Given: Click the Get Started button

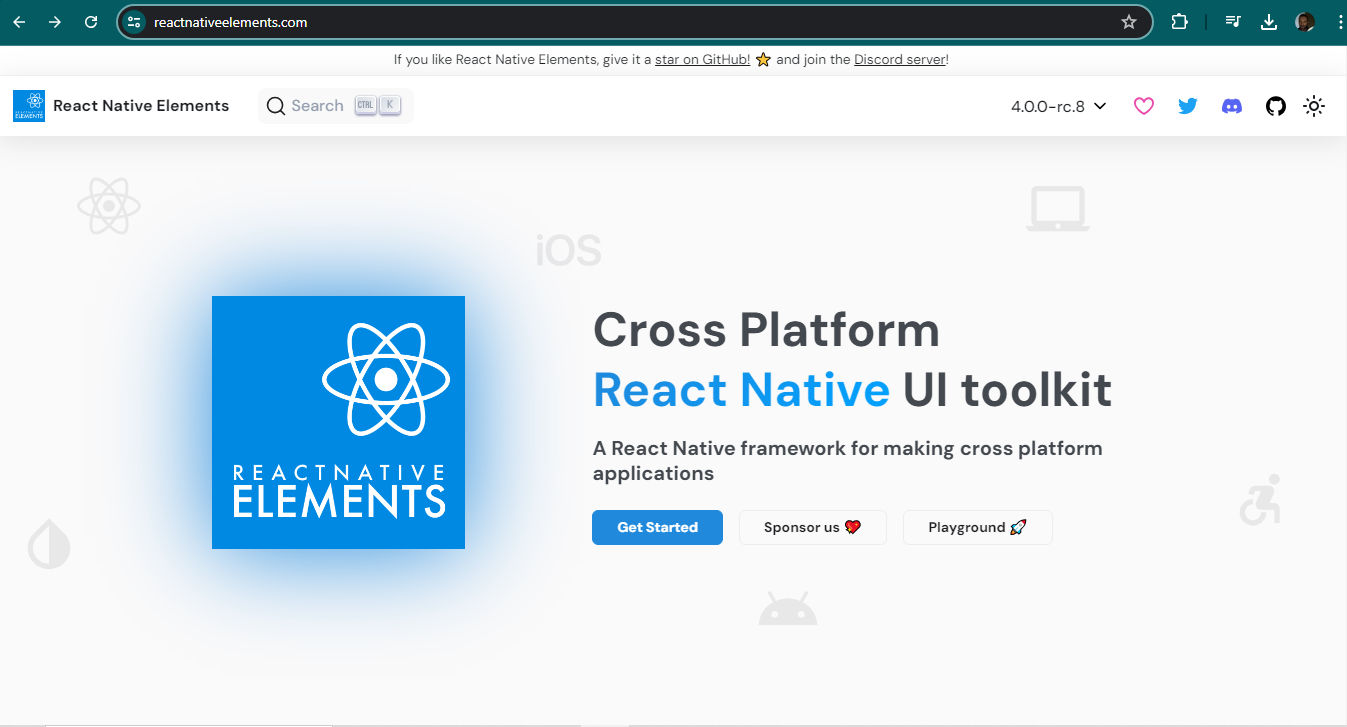Looking at the screenshot, I should pos(657,527).
